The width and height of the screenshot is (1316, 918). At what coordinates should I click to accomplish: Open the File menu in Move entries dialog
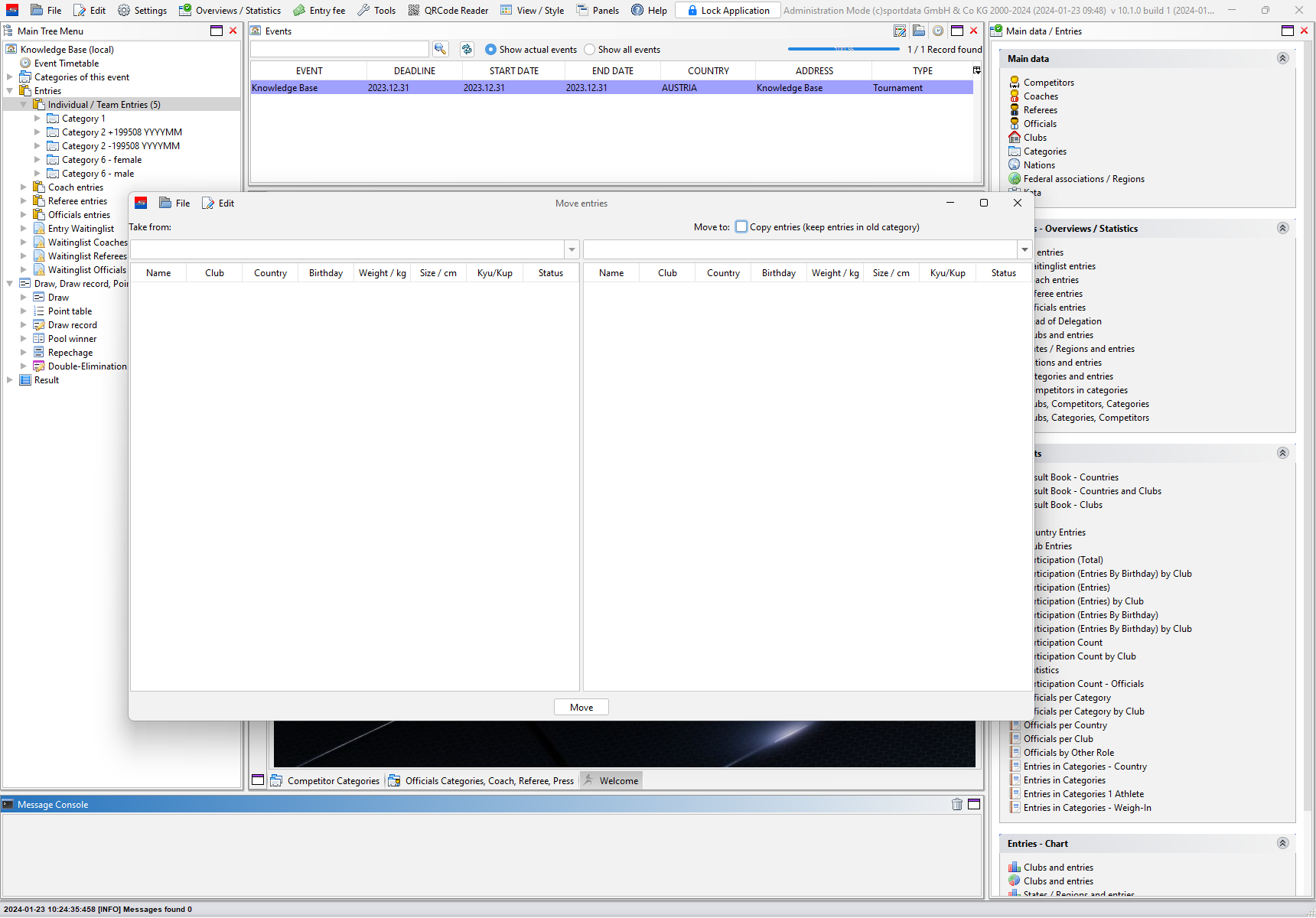pyautogui.click(x=174, y=203)
